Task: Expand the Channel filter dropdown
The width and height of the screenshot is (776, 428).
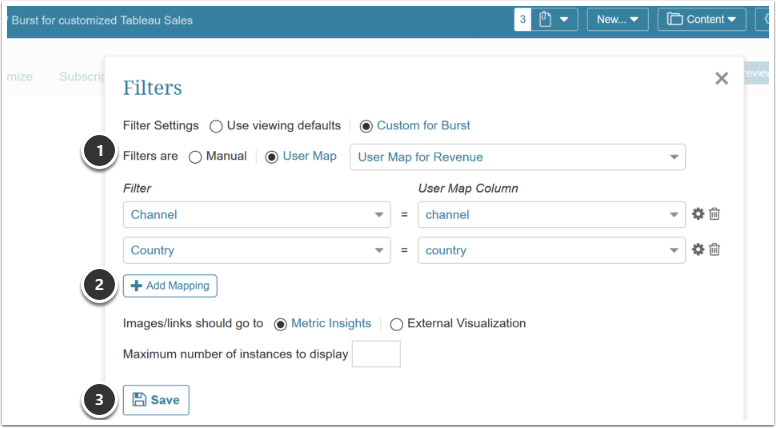Action: point(256,214)
